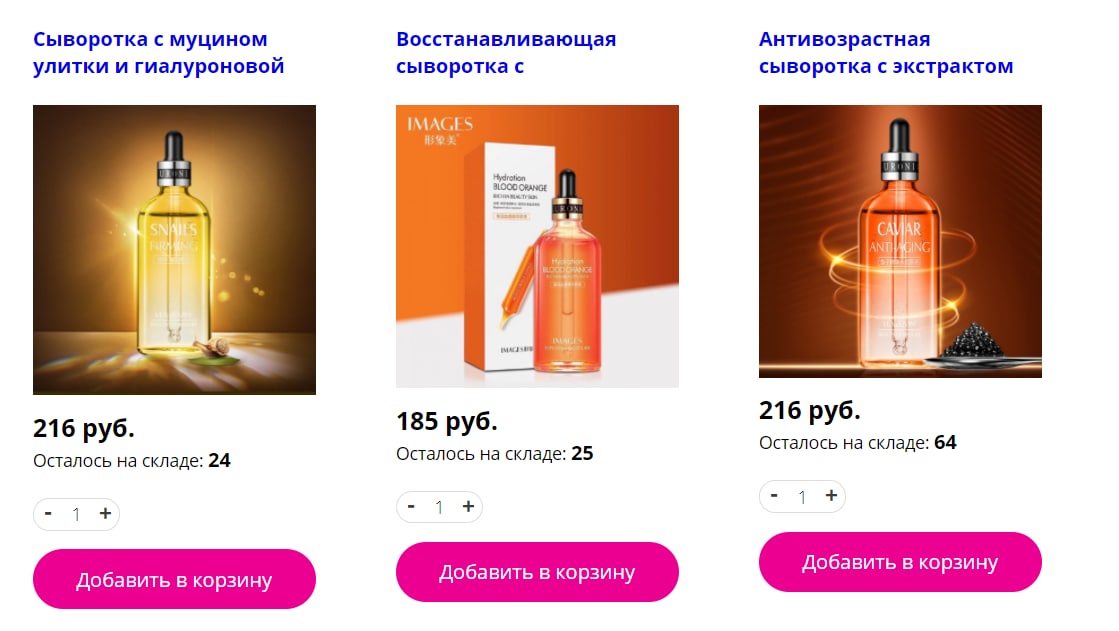Decrease quantity of the caviar anti-aging serum
This screenshot has width=1119, height=631.
pos(774,496)
